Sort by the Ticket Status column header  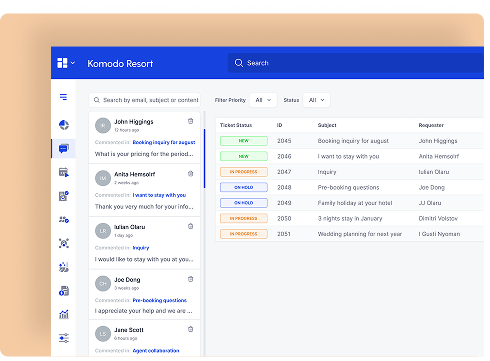pyautogui.click(x=236, y=125)
